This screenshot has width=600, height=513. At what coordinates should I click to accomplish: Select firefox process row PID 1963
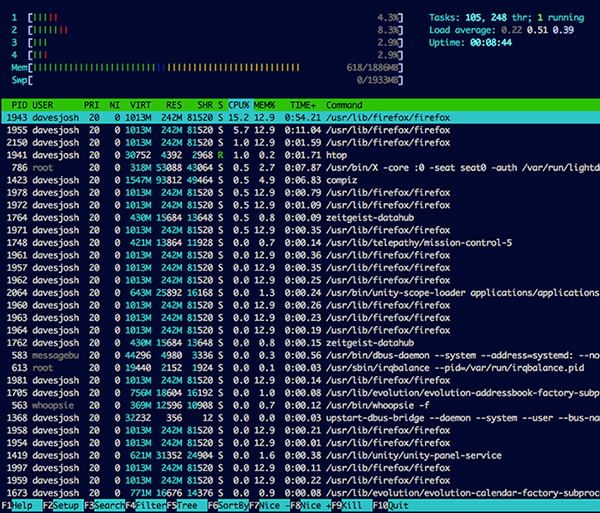coord(301,318)
